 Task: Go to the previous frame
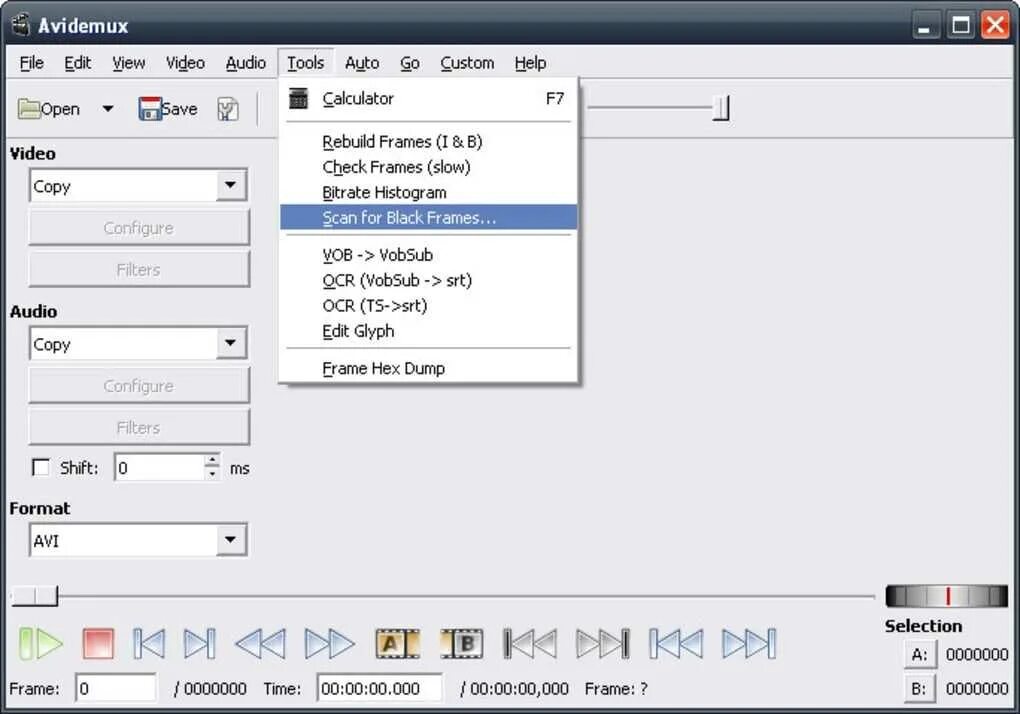(x=149, y=643)
